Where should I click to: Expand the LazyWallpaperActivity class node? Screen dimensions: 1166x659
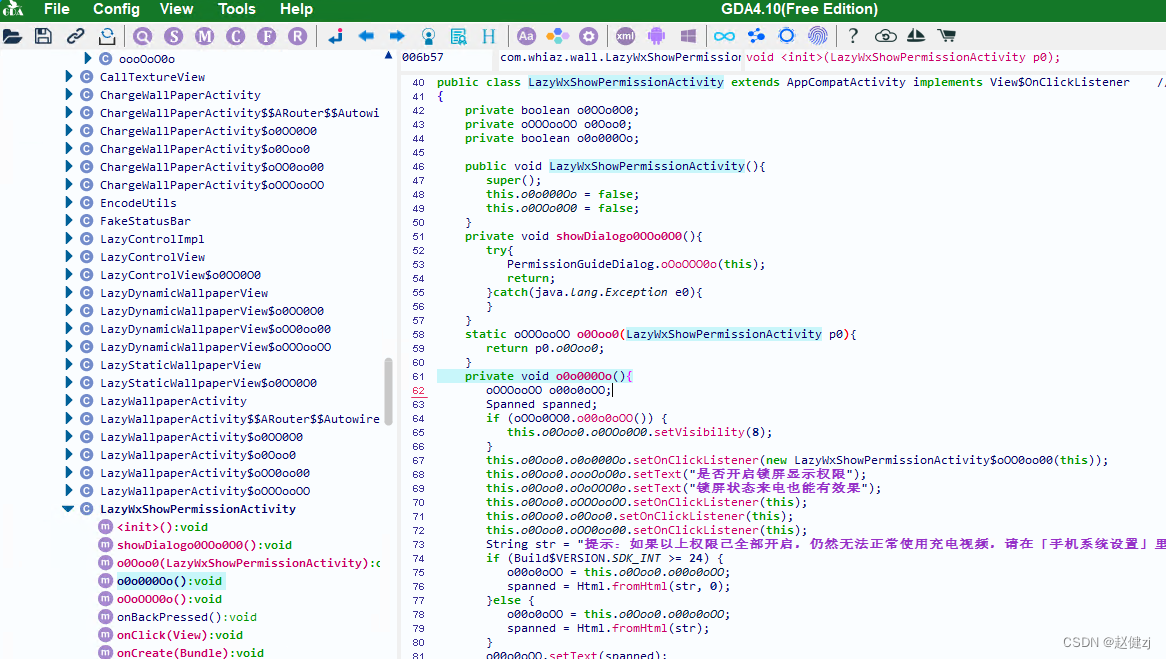[68, 400]
